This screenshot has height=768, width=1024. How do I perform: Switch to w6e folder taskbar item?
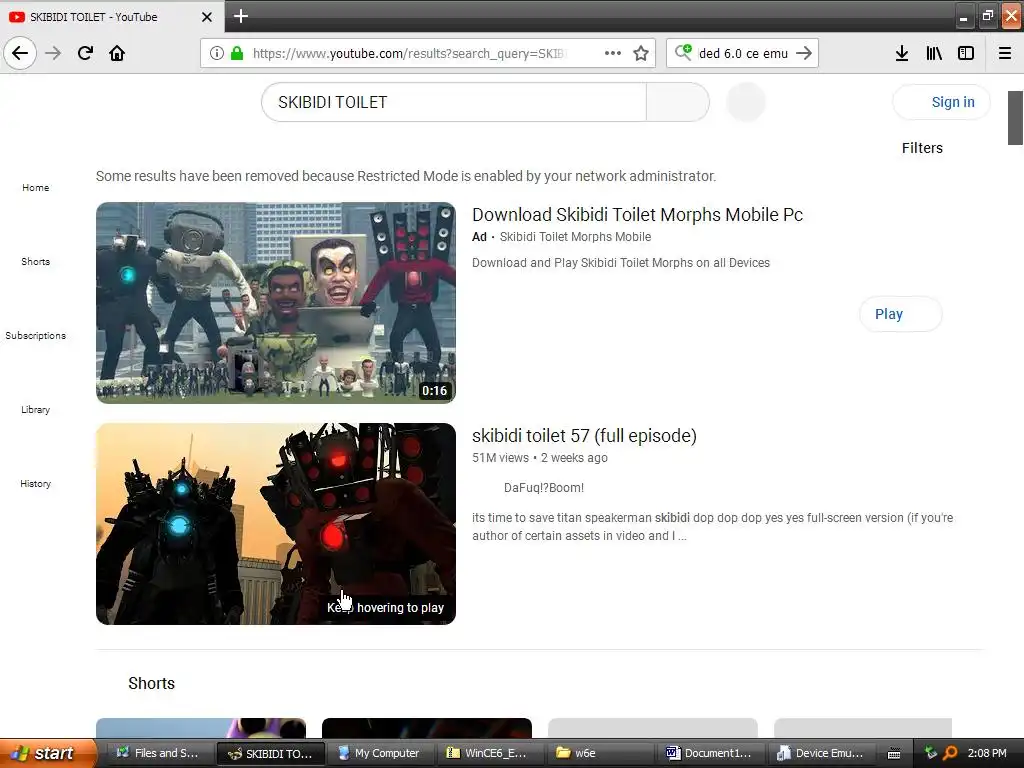coord(601,753)
